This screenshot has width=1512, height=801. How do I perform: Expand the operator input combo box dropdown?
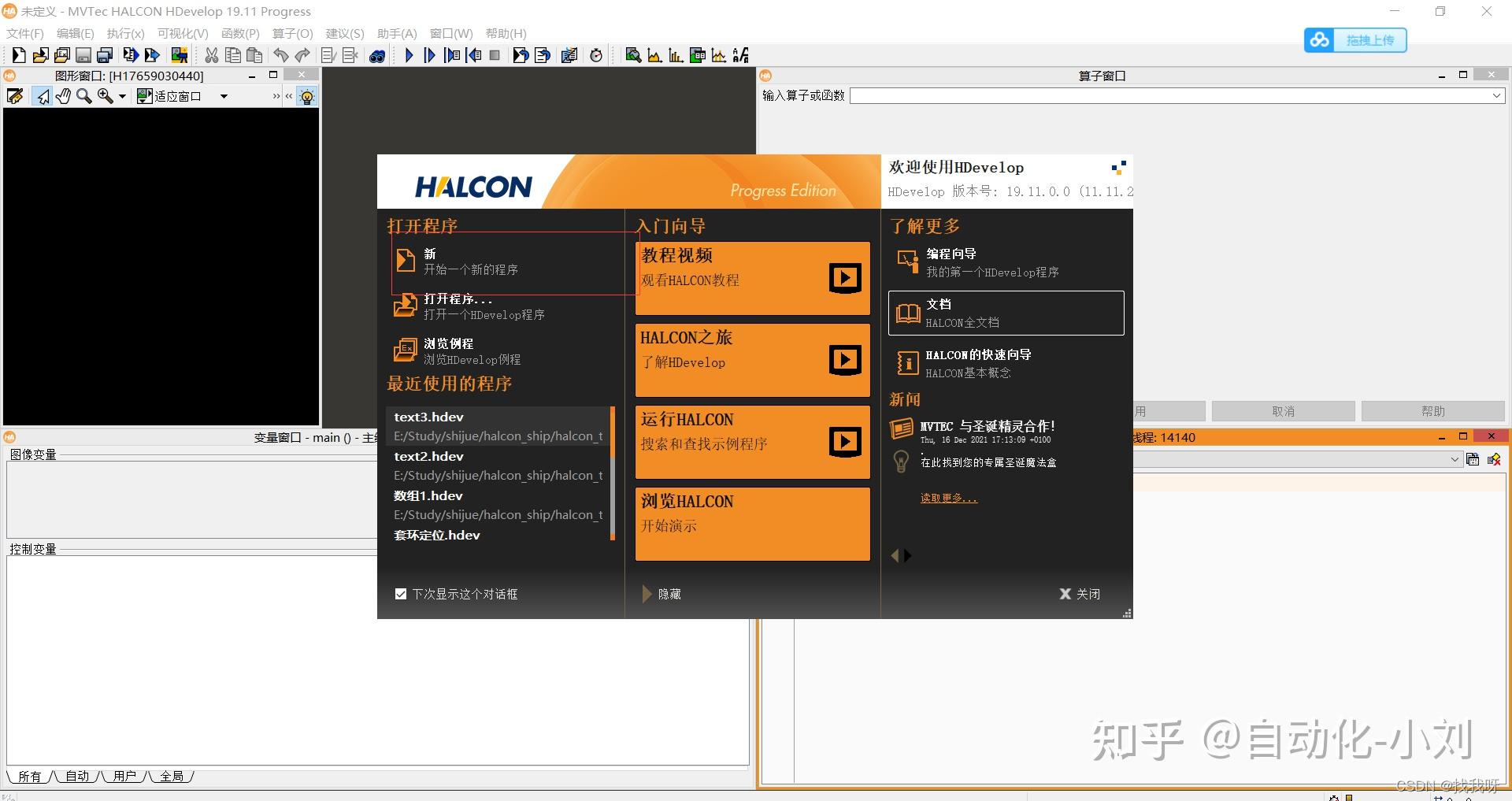click(1495, 95)
